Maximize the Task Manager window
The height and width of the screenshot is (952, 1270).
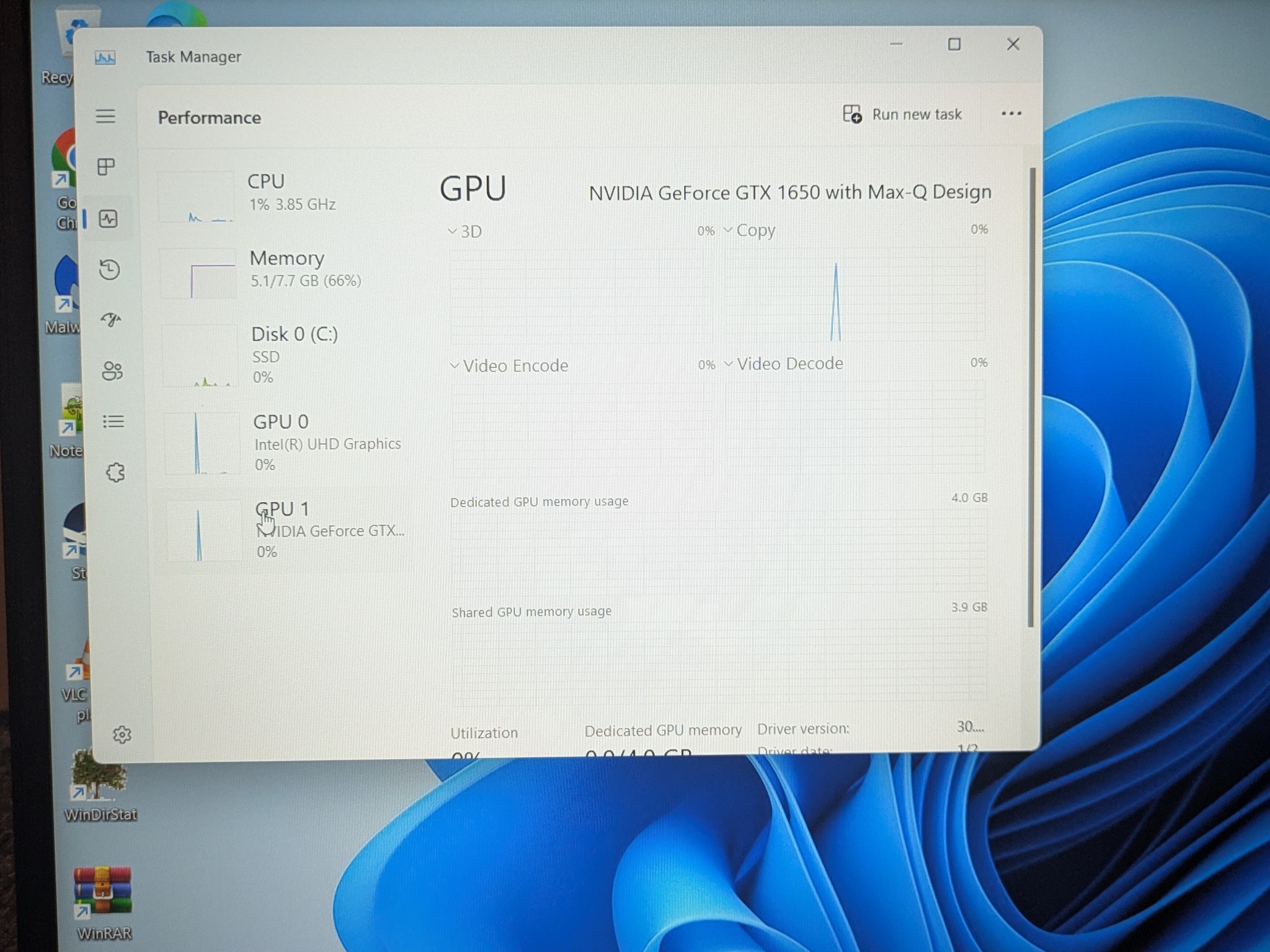click(954, 44)
